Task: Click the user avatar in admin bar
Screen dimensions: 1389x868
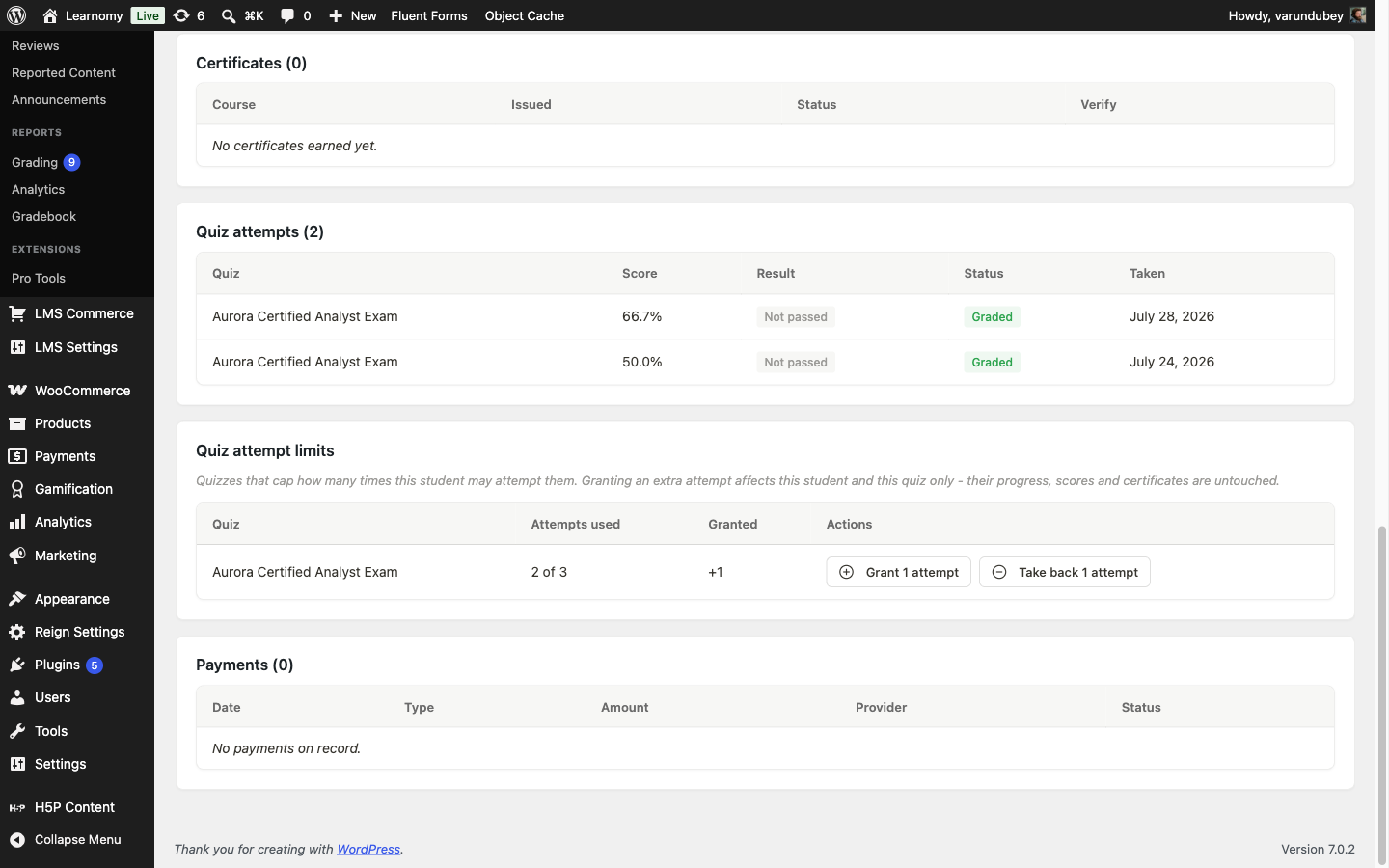Action: click(x=1358, y=15)
